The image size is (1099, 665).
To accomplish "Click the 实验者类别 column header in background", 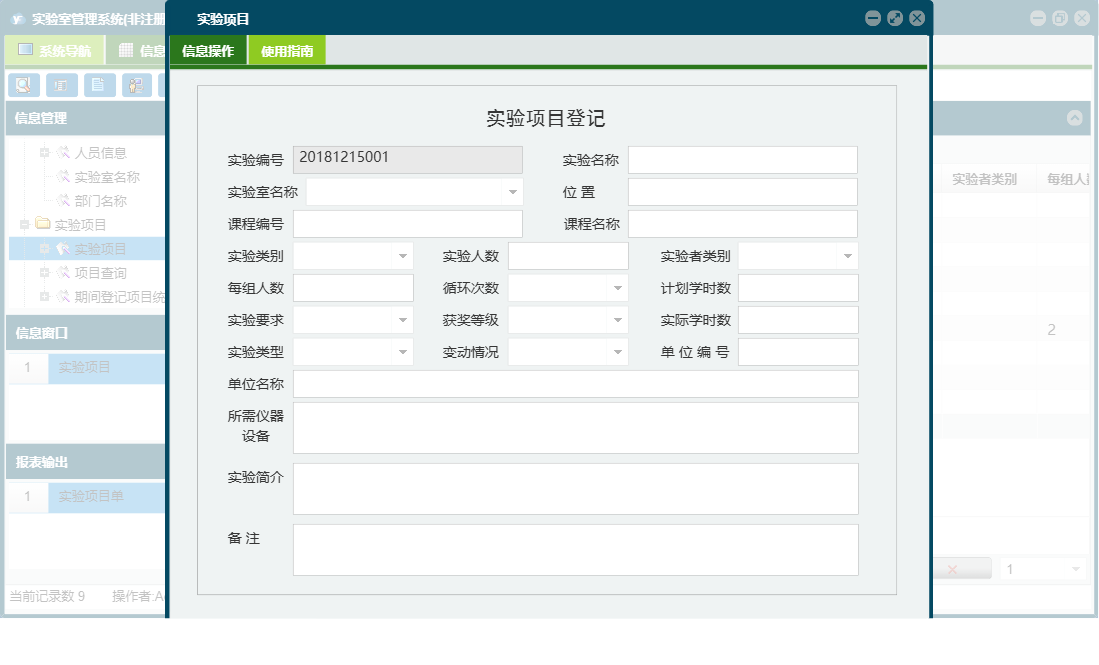I will pyautogui.click(x=984, y=179).
